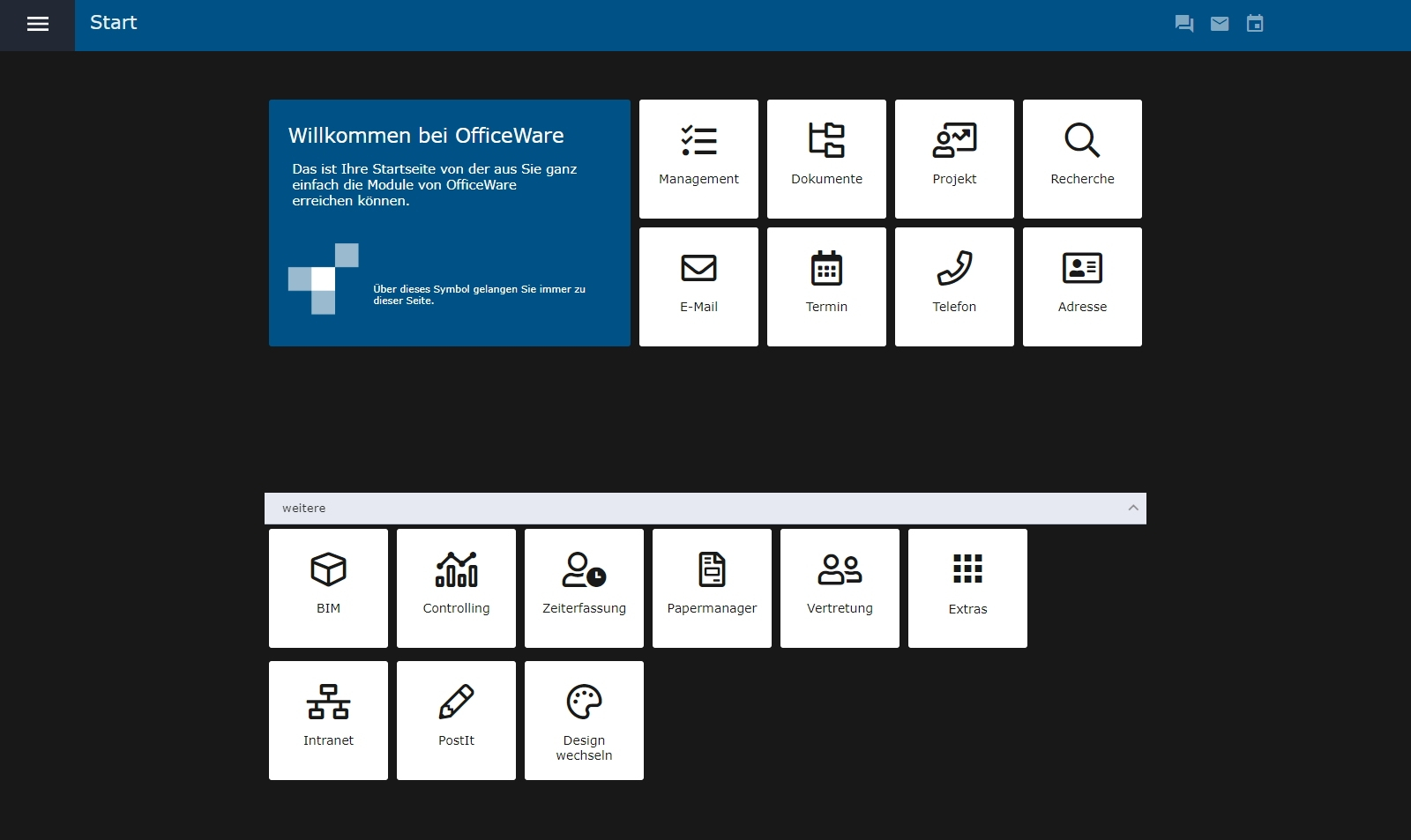This screenshot has width=1411, height=840.
Task: Open the Recherche search tile
Action: [1082, 159]
